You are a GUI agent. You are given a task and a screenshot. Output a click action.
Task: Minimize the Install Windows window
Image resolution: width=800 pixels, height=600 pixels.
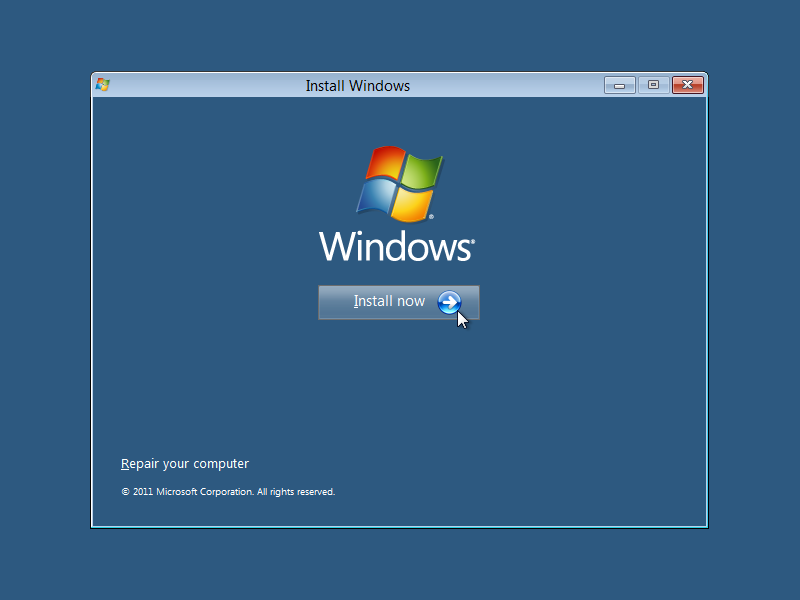619,85
